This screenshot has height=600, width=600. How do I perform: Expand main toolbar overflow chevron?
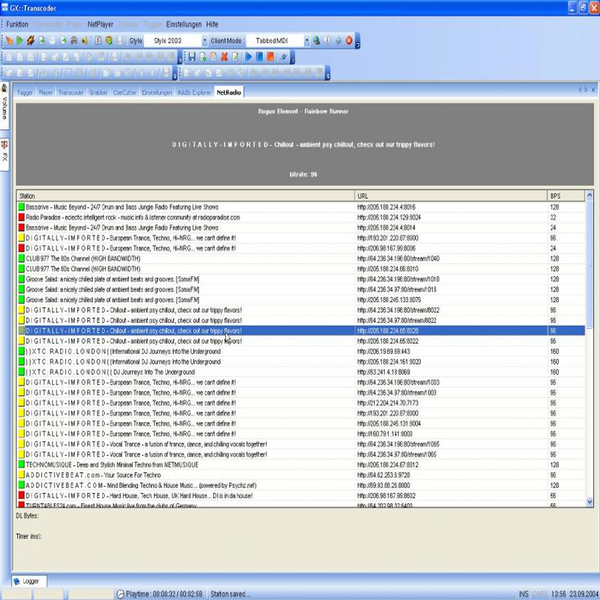point(357,41)
